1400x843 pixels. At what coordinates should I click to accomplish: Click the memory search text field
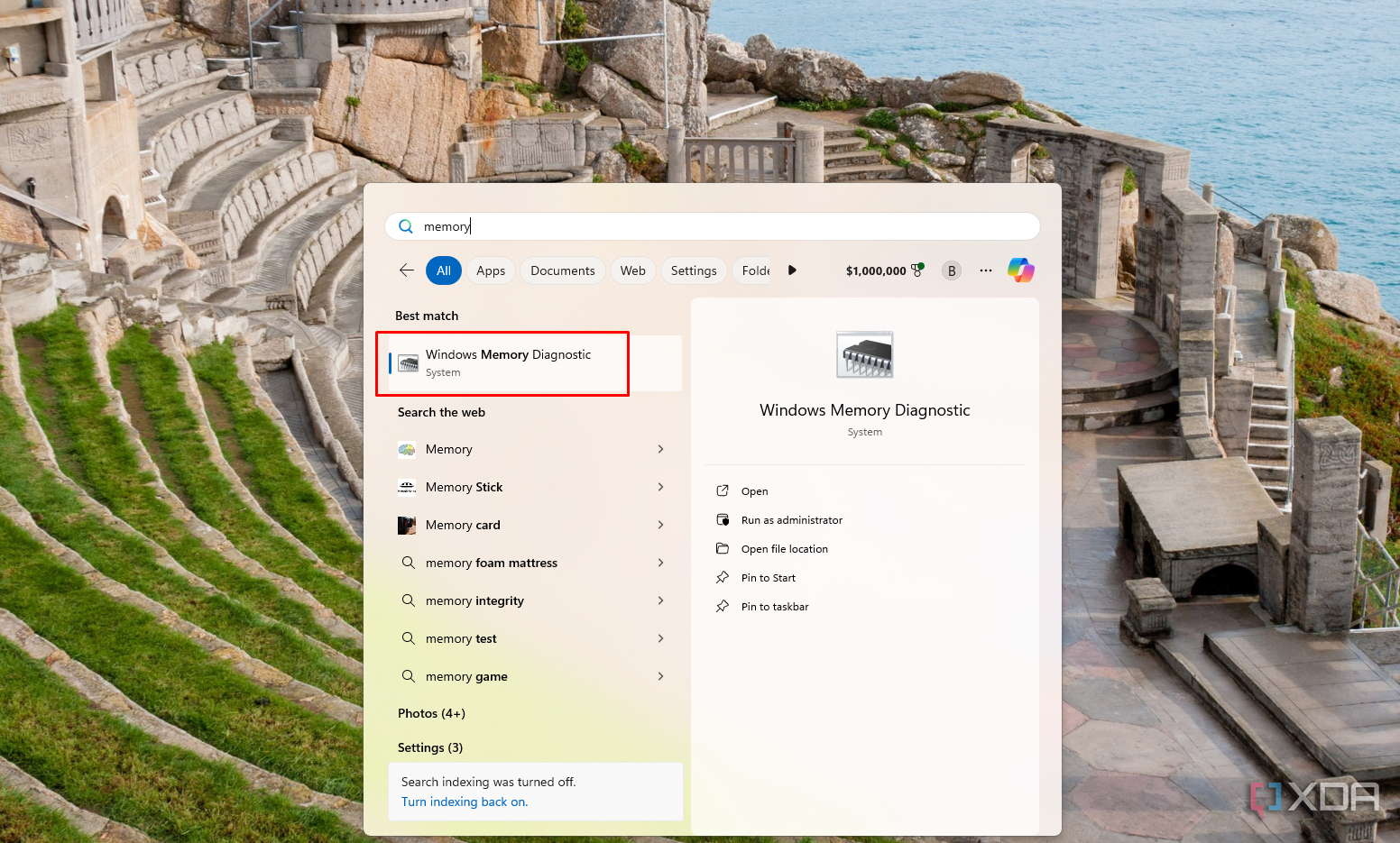(713, 226)
